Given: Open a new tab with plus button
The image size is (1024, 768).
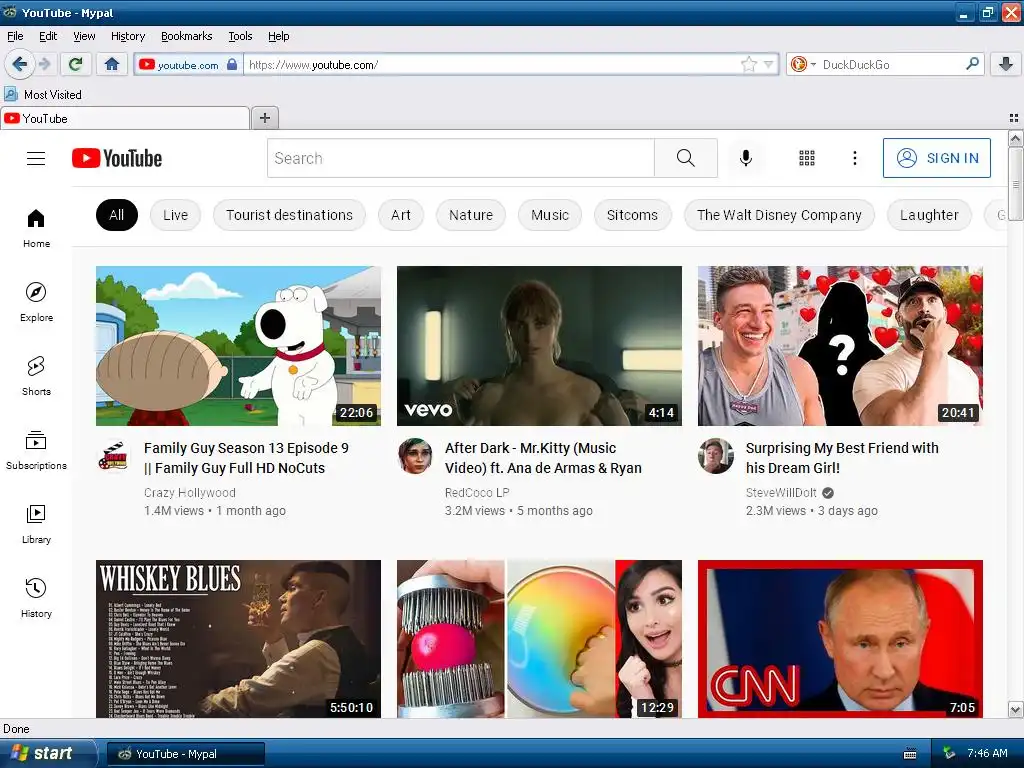Looking at the screenshot, I should (x=264, y=118).
